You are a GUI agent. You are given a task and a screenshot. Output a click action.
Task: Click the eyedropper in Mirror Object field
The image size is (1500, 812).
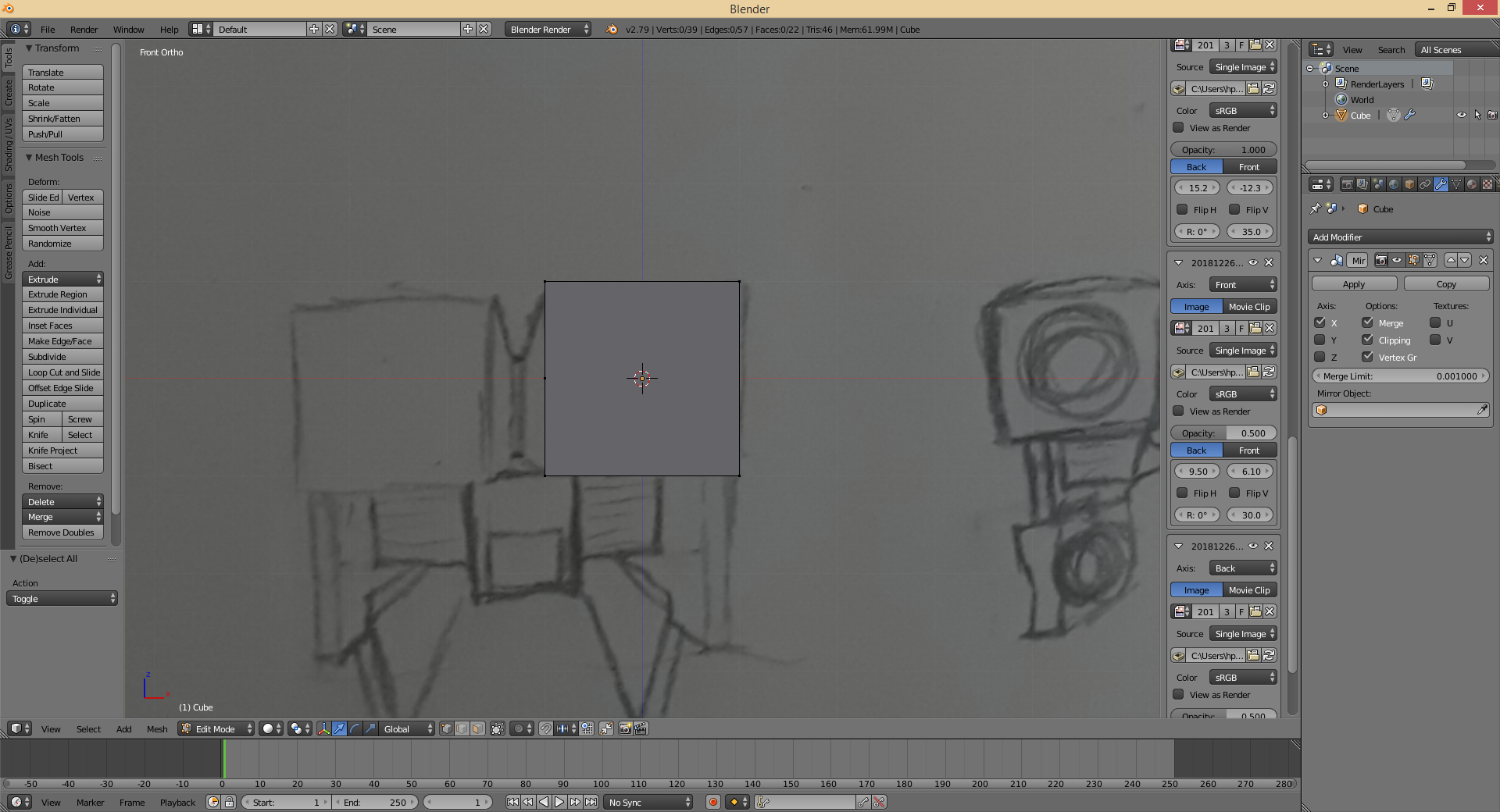coord(1482,410)
